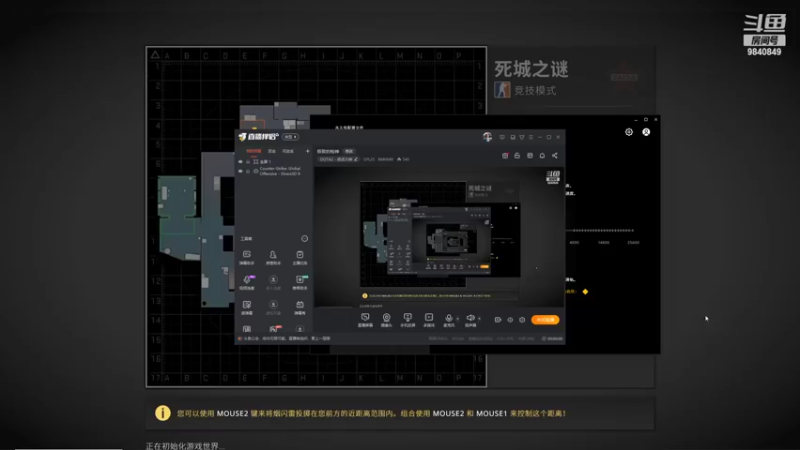800x450 pixels.
Task: Click the stream timer in the companion status bar
Action: pyautogui.click(x=552, y=339)
